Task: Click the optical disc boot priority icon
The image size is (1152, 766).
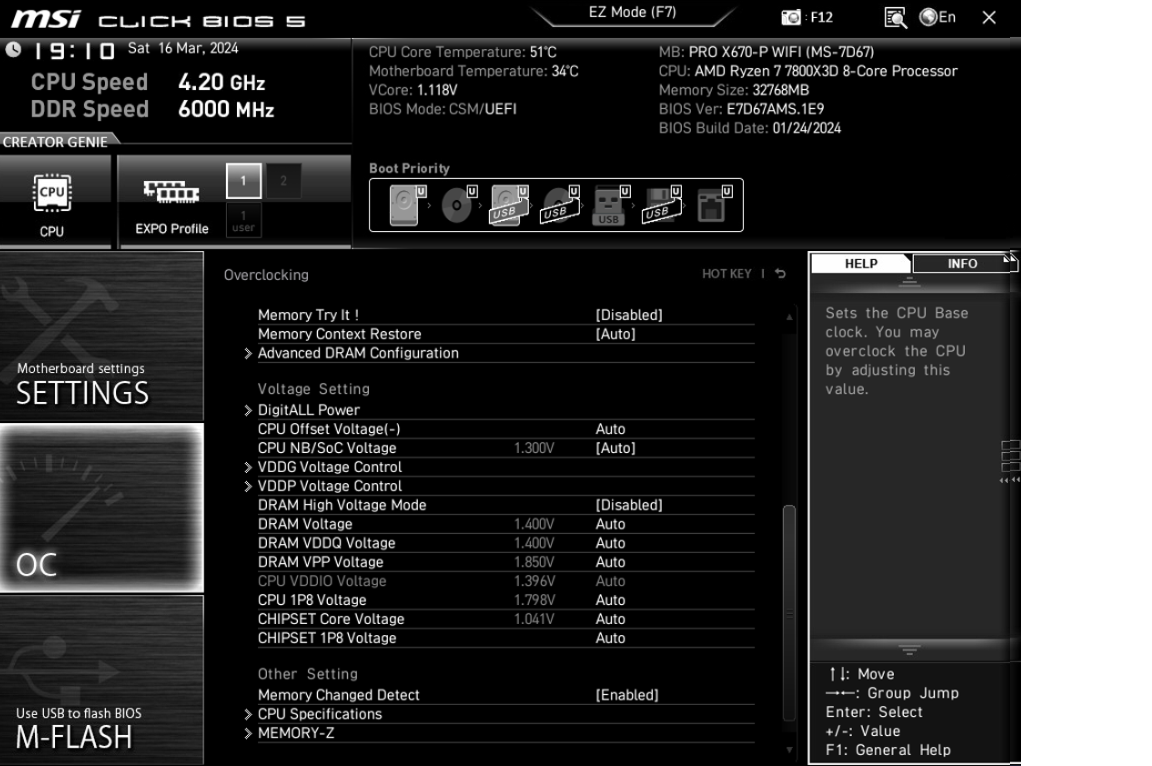Action: [x=458, y=205]
